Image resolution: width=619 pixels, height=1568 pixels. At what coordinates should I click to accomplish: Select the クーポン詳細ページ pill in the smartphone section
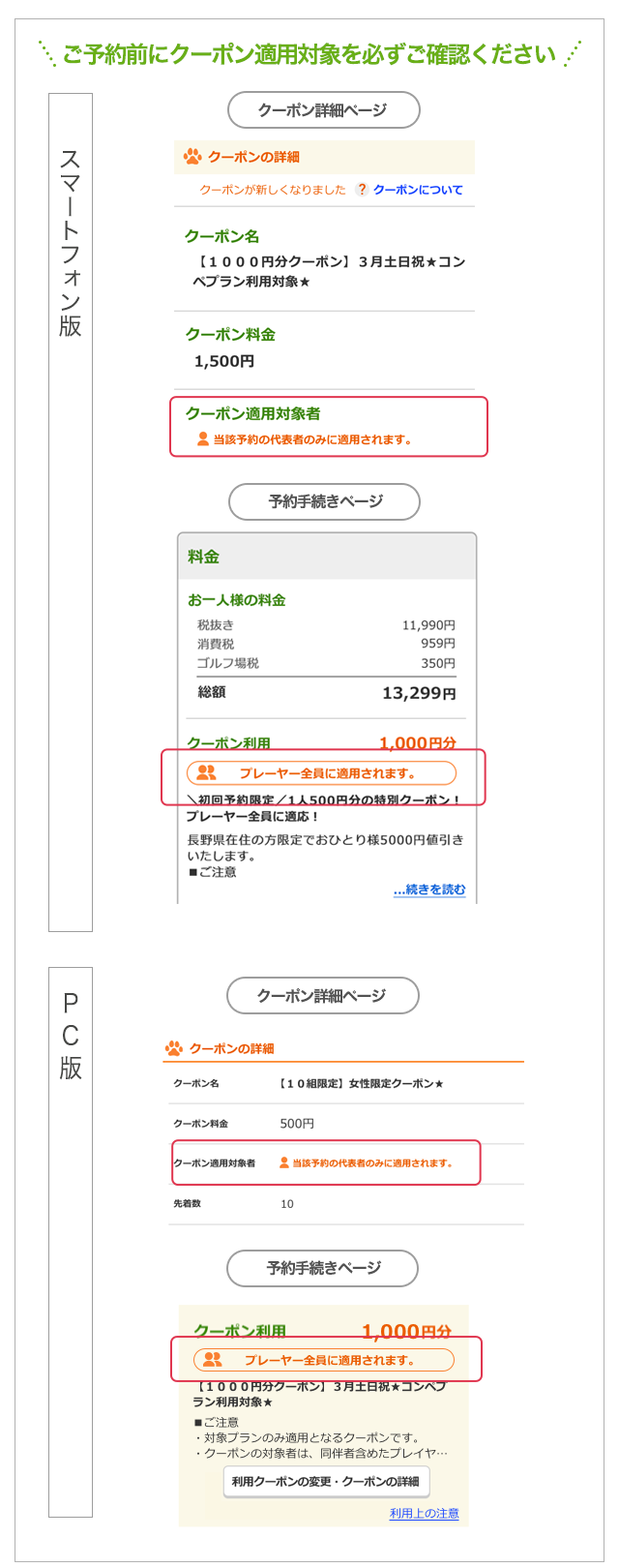point(323,110)
